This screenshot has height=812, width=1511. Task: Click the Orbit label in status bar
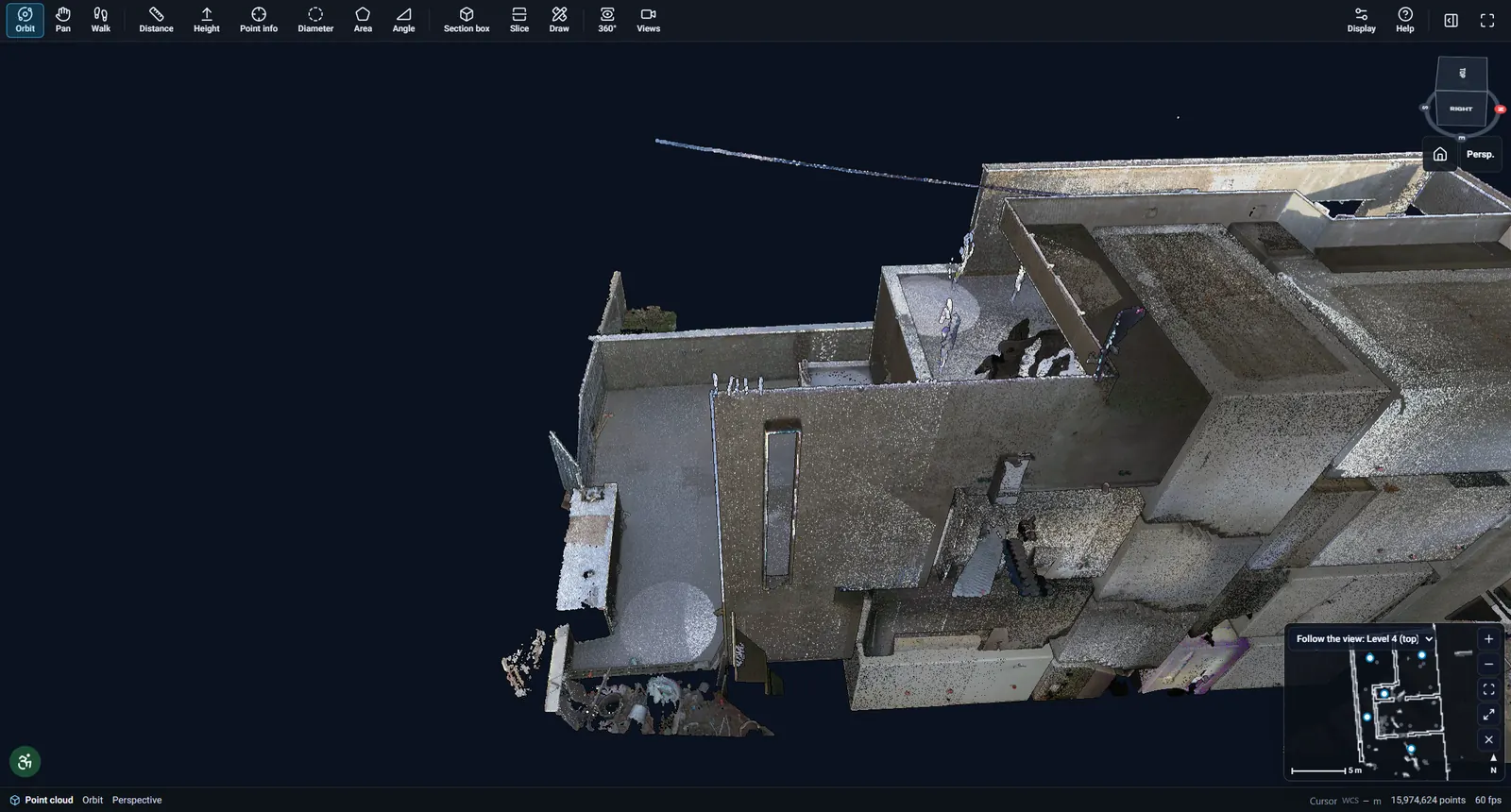pos(93,800)
